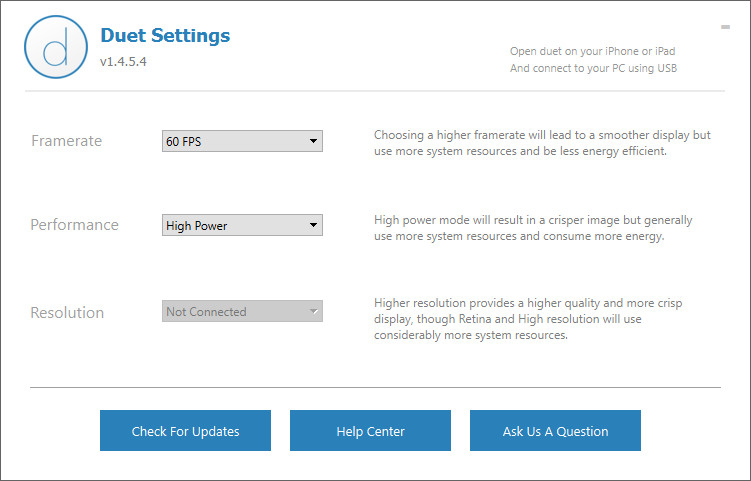Click Check For Updates button
This screenshot has width=751, height=481.
pos(185,431)
